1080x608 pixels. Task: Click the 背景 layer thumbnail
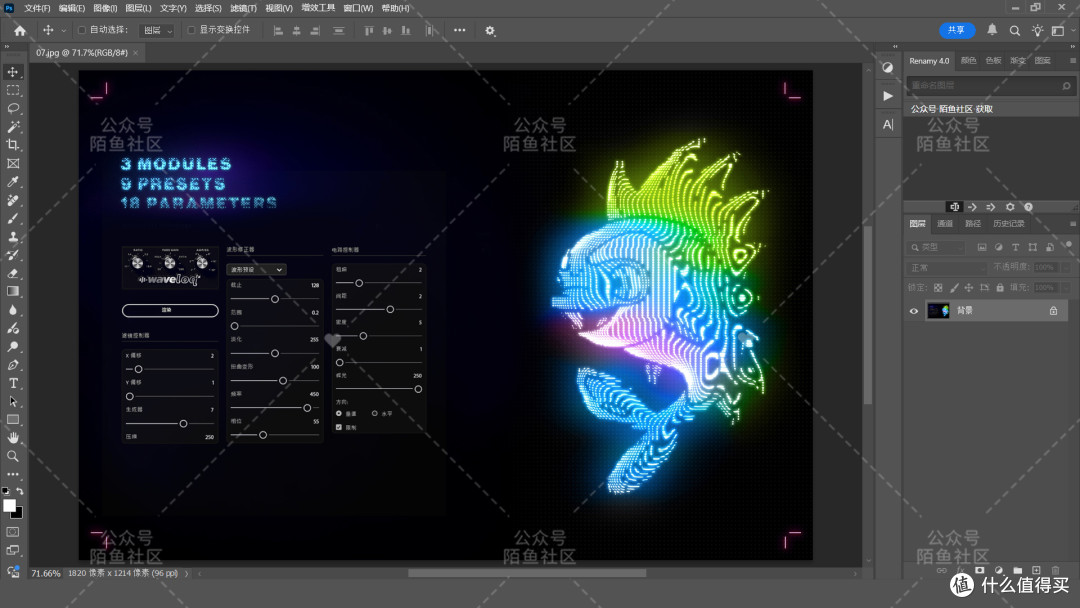pos(938,311)
